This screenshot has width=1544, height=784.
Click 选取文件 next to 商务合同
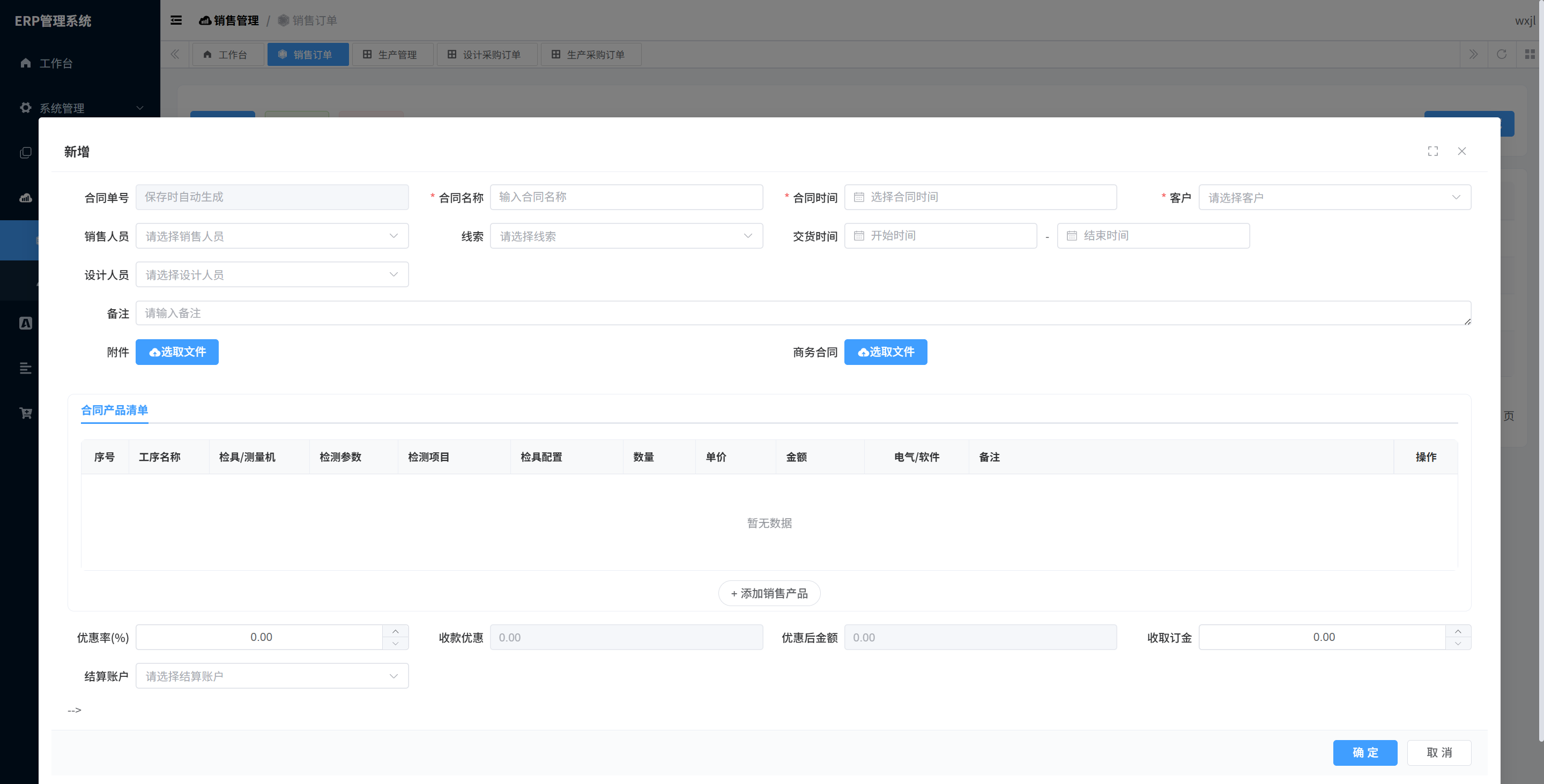[885, 352]
